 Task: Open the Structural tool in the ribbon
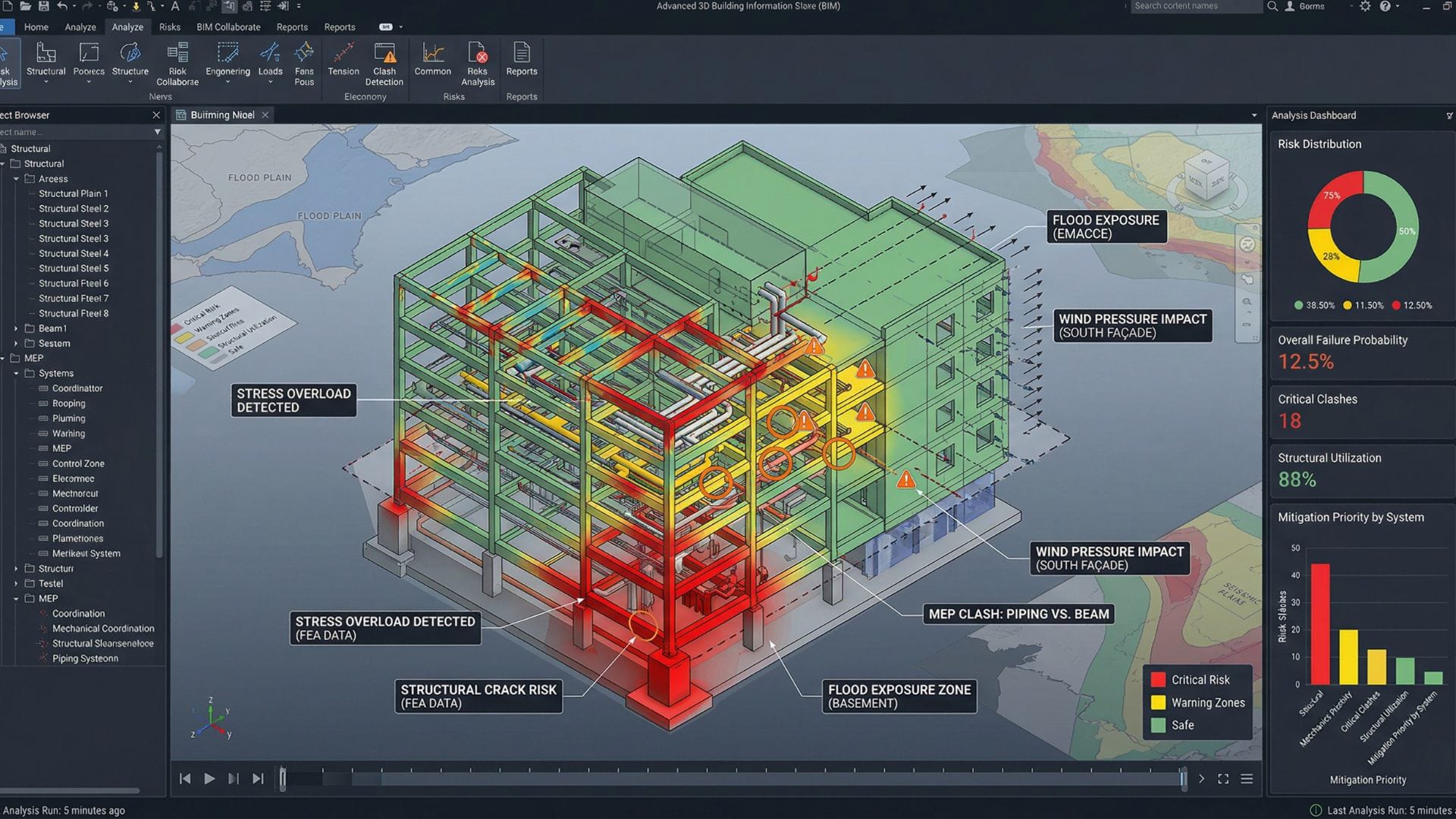45,61
